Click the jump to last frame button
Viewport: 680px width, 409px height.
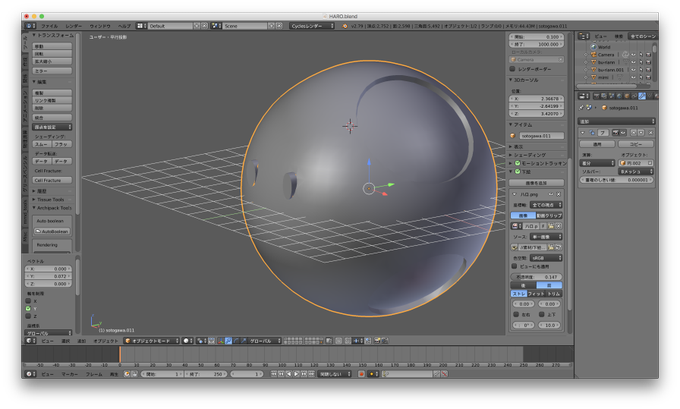click(311, 374)
